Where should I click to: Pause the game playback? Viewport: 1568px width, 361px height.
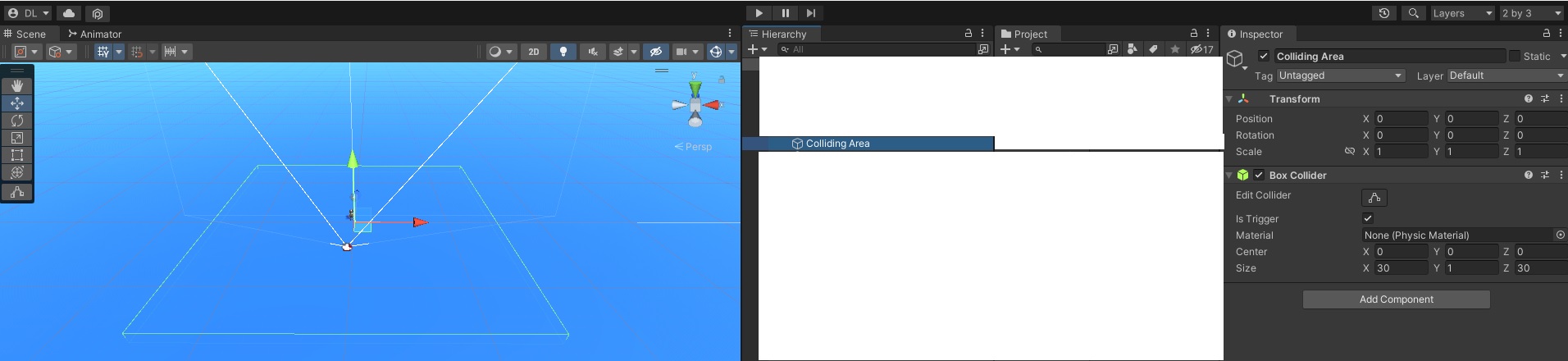tap(785, 13)
